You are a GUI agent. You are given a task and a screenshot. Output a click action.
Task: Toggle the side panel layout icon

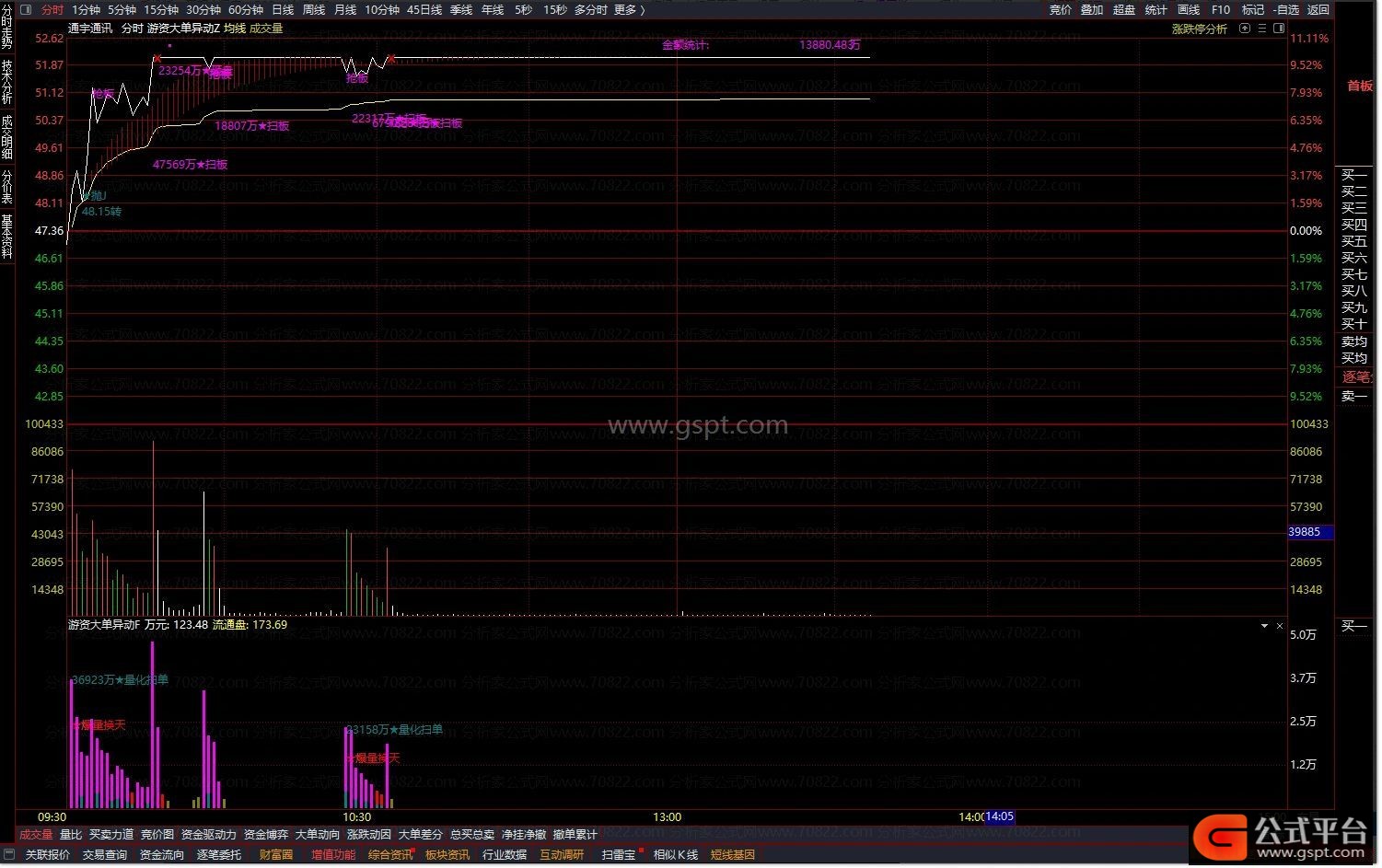tap(1279, 29)
